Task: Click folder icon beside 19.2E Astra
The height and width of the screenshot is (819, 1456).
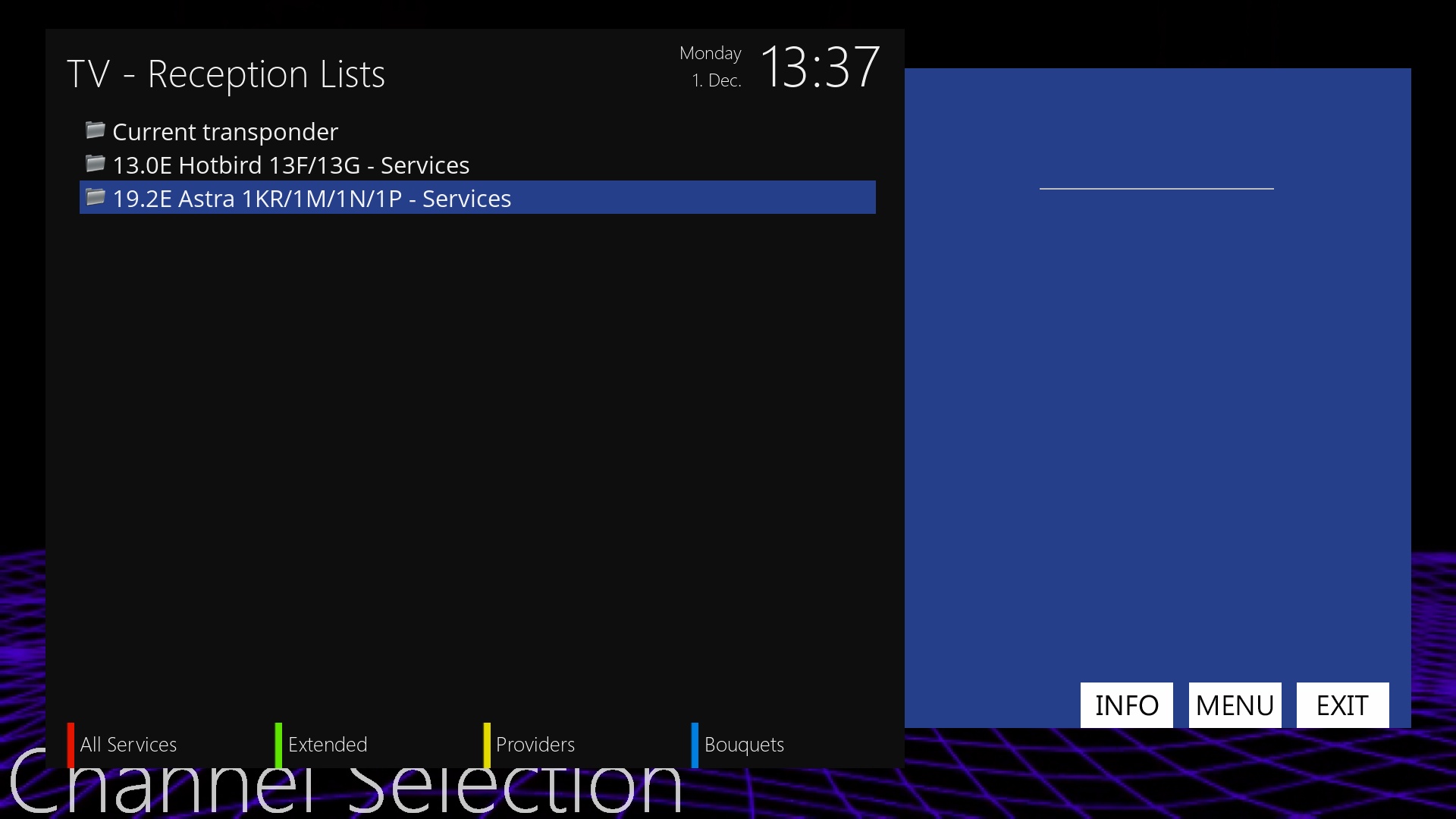Action: tap(95, 197)
